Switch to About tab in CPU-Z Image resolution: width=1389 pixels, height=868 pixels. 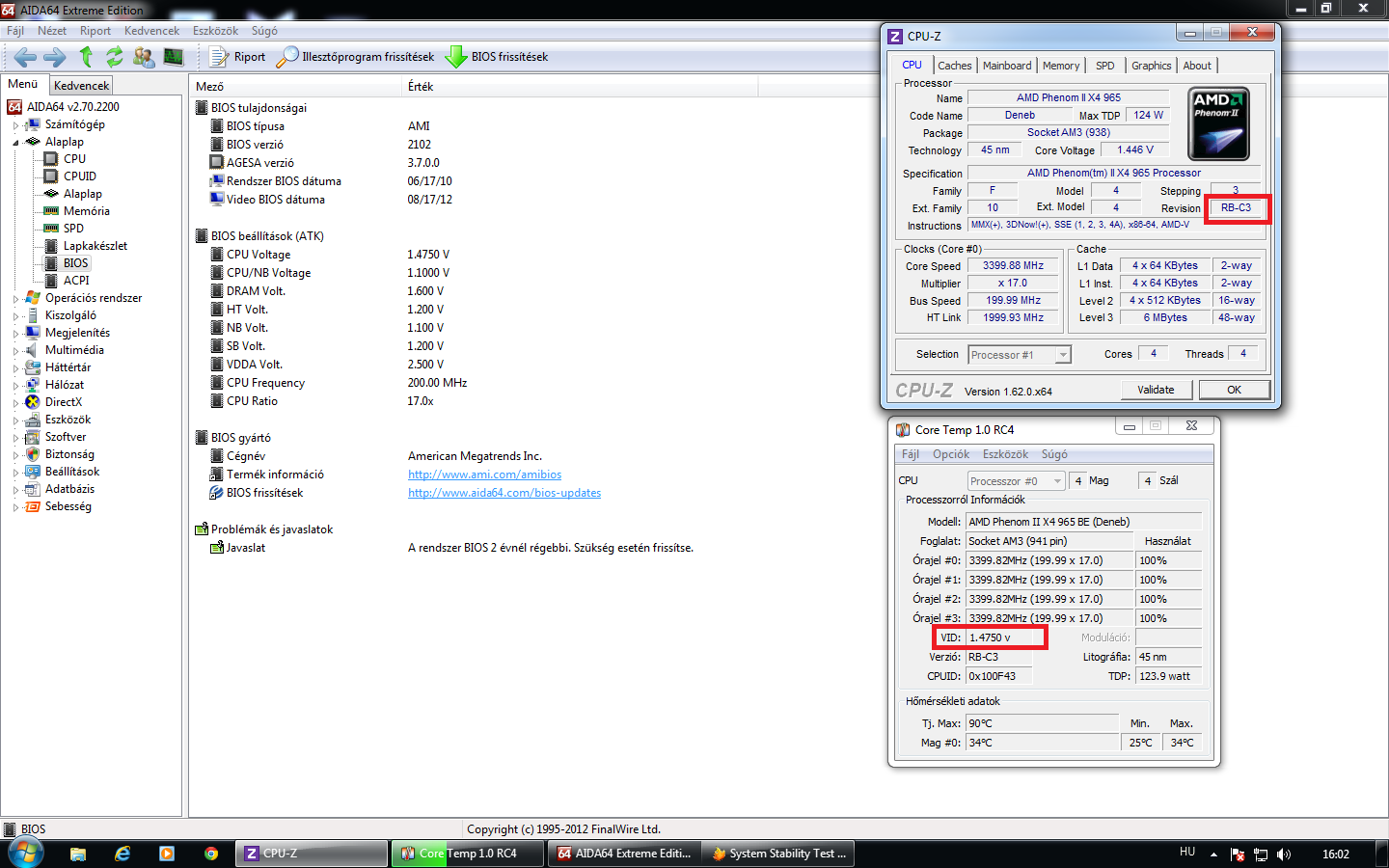pyautogui.click(x=1197, y=66)
